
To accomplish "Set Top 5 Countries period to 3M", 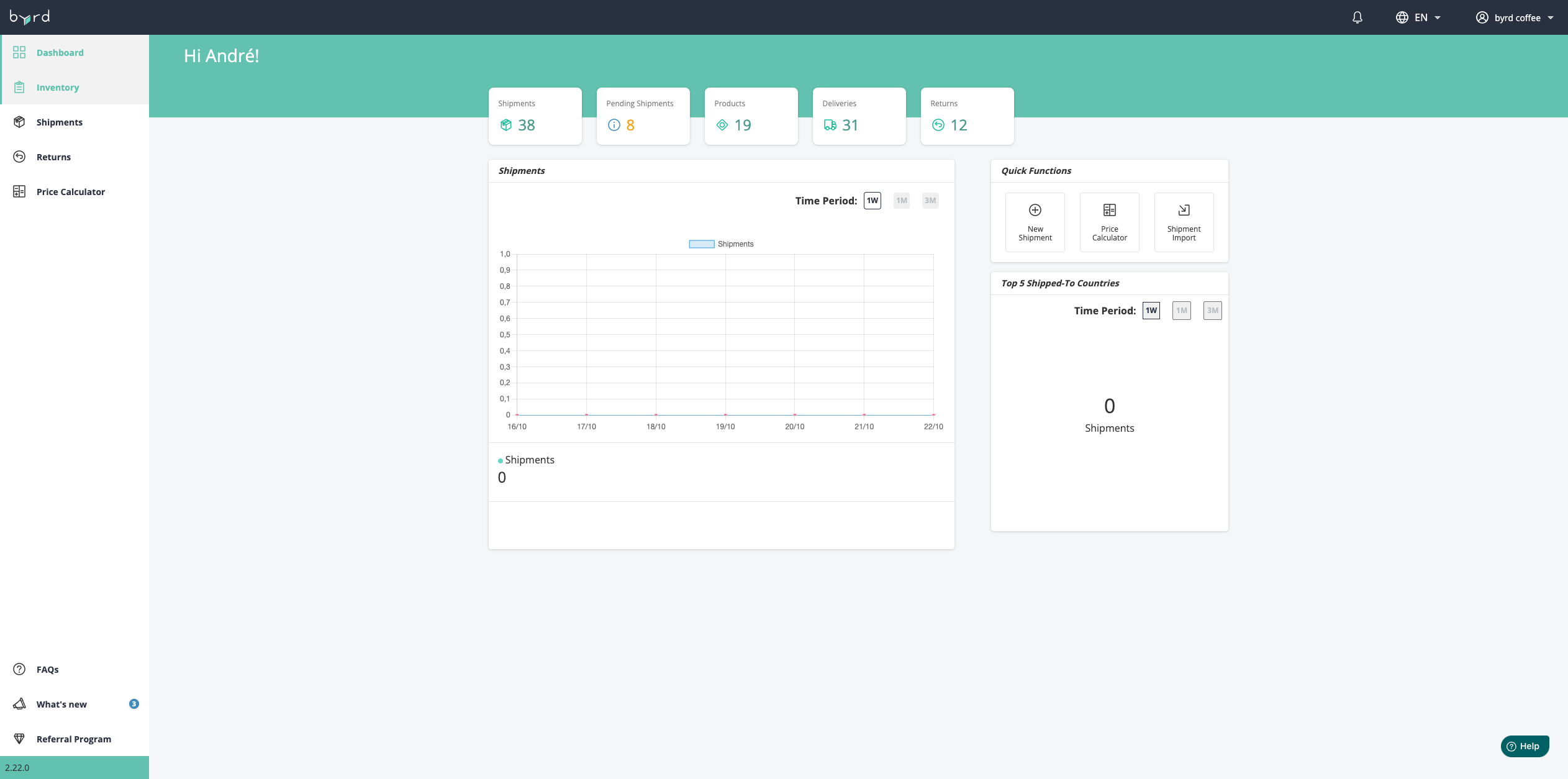I will 1212,311.
